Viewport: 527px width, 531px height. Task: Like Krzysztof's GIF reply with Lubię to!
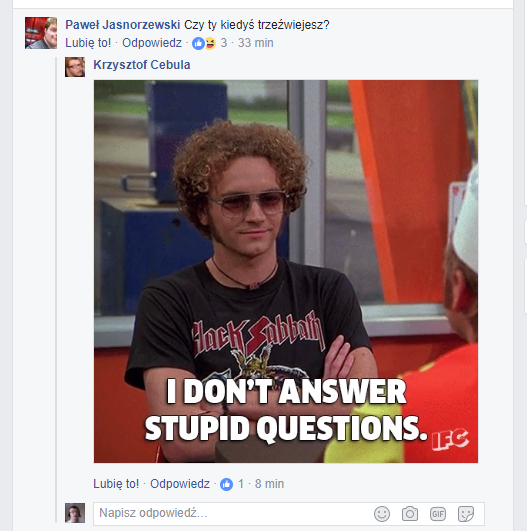[116, 484]
